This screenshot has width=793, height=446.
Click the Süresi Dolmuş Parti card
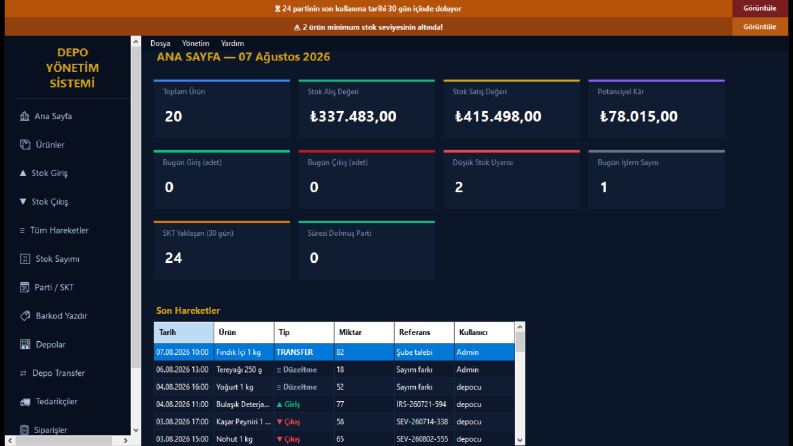point(367,250)
